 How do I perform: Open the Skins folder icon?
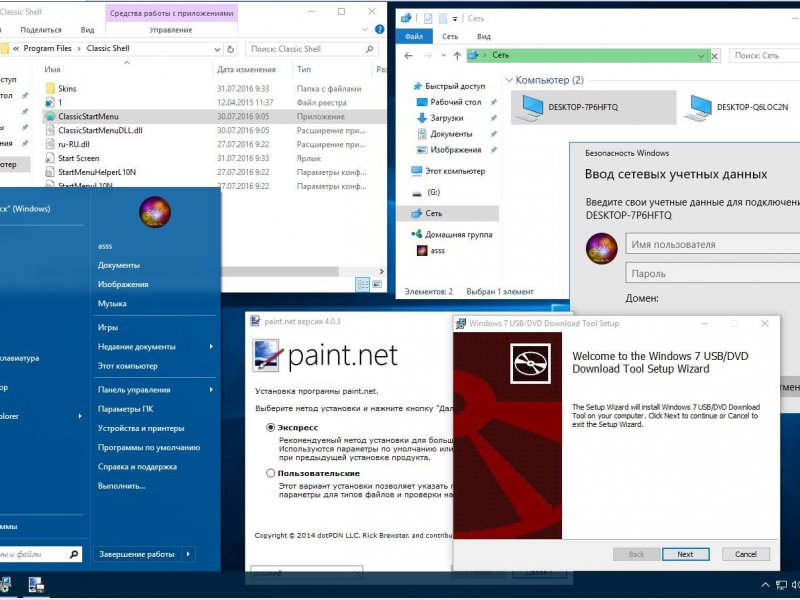coord(50,88)
